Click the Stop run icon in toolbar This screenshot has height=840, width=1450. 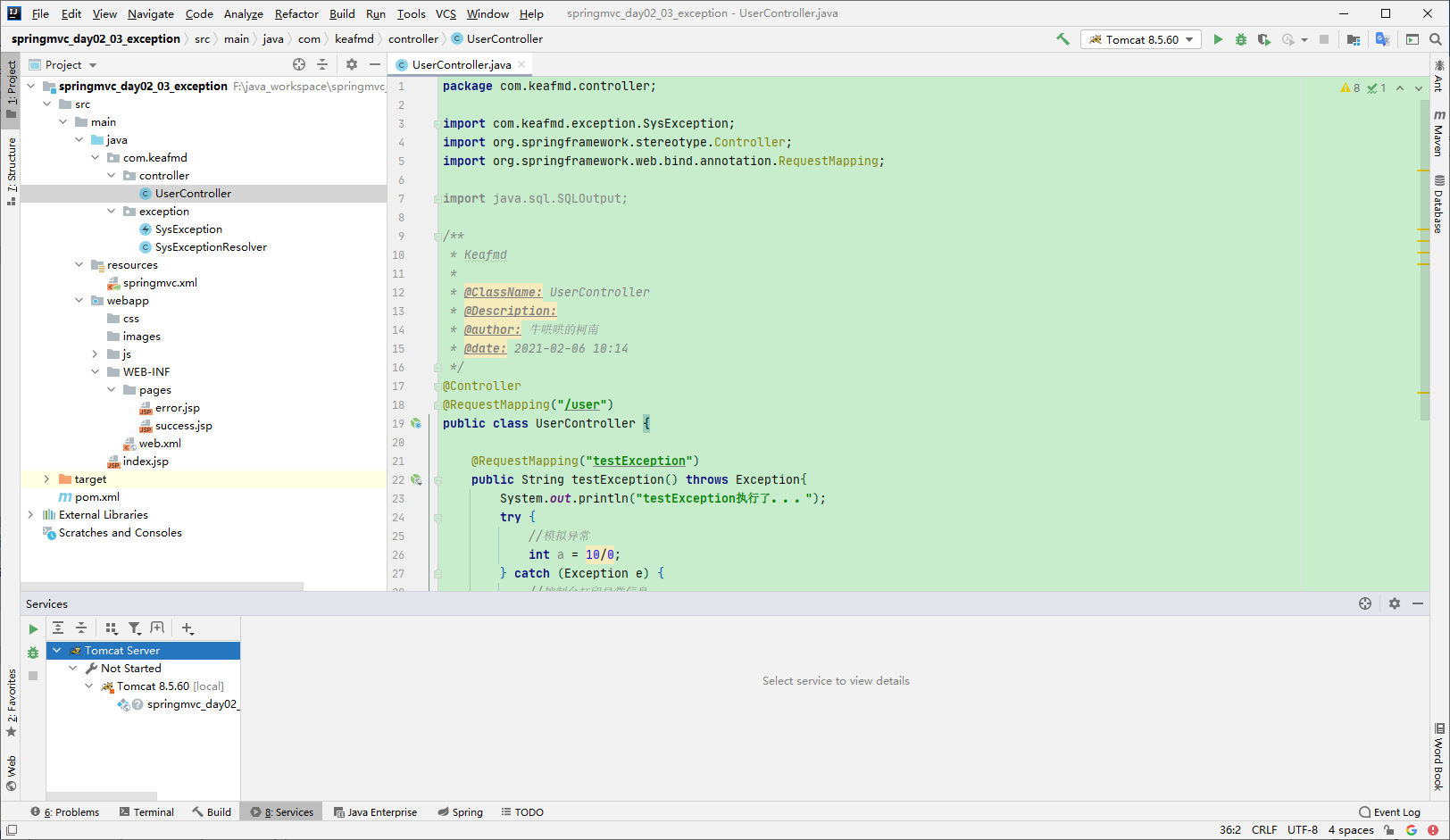[1324, 39]
